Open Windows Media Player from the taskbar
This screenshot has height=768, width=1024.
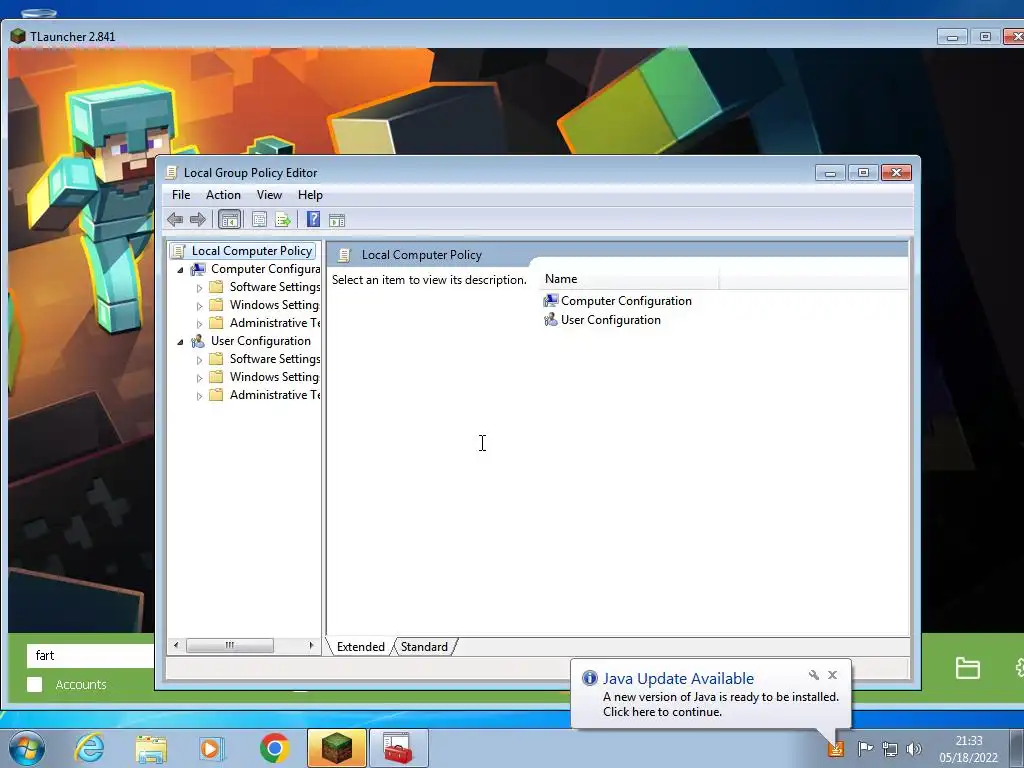212,748
